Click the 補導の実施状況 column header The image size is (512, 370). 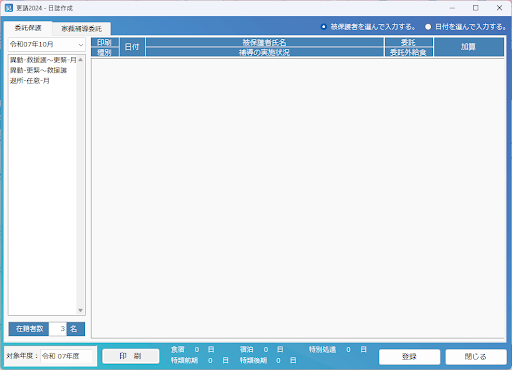(x=264, y=52)
